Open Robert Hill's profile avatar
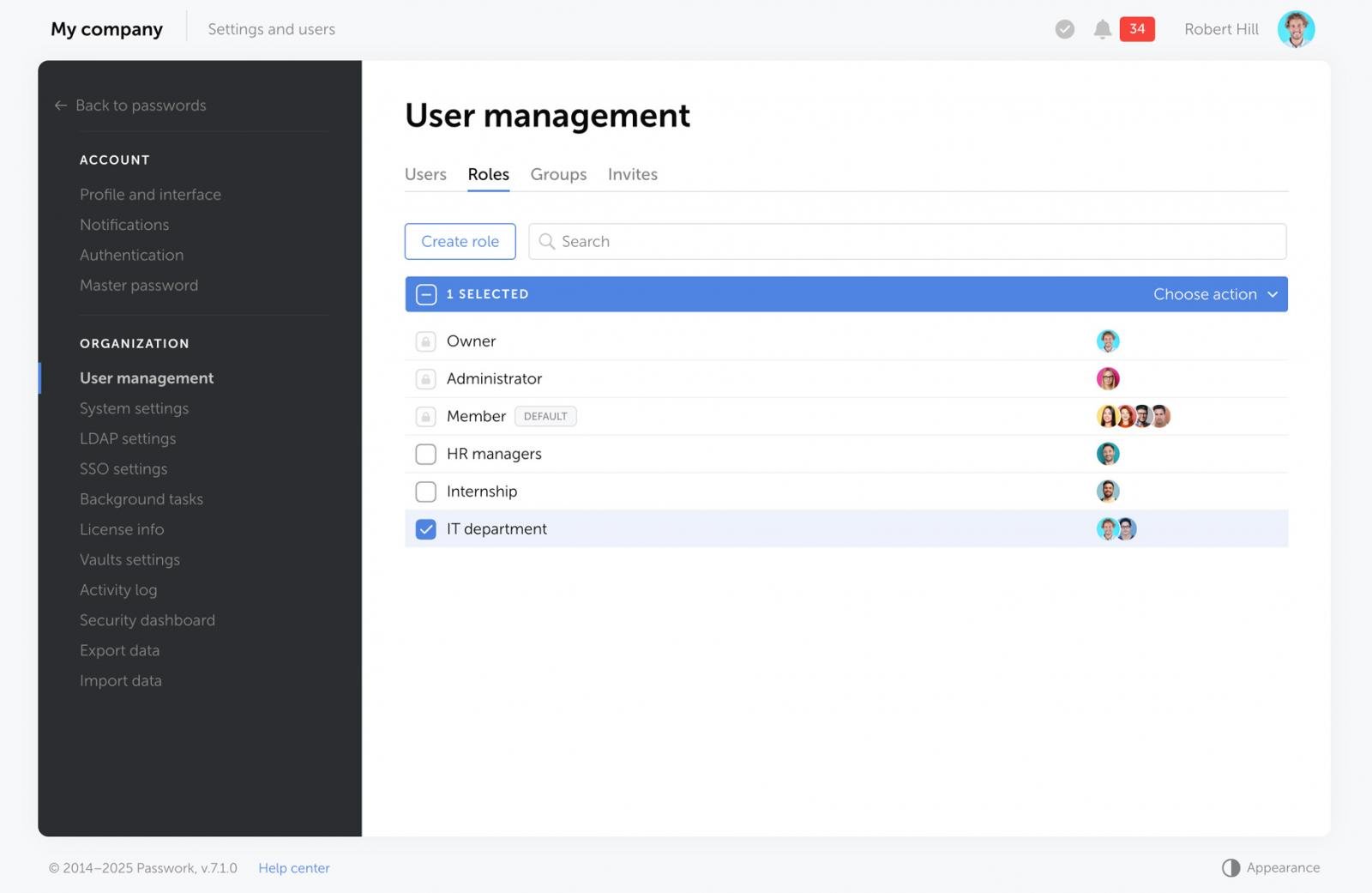This screenshot has width=1372, height=893. [1297, 28]
